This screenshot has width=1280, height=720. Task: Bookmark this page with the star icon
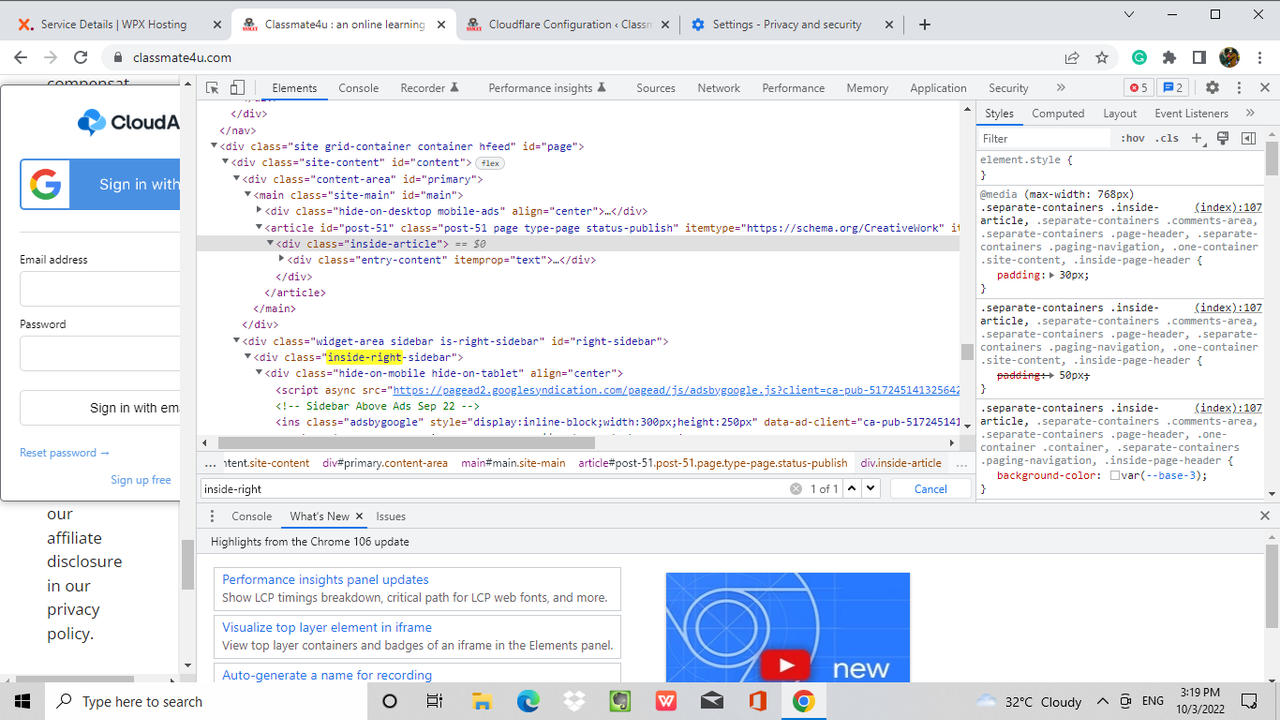(1101, 58)
